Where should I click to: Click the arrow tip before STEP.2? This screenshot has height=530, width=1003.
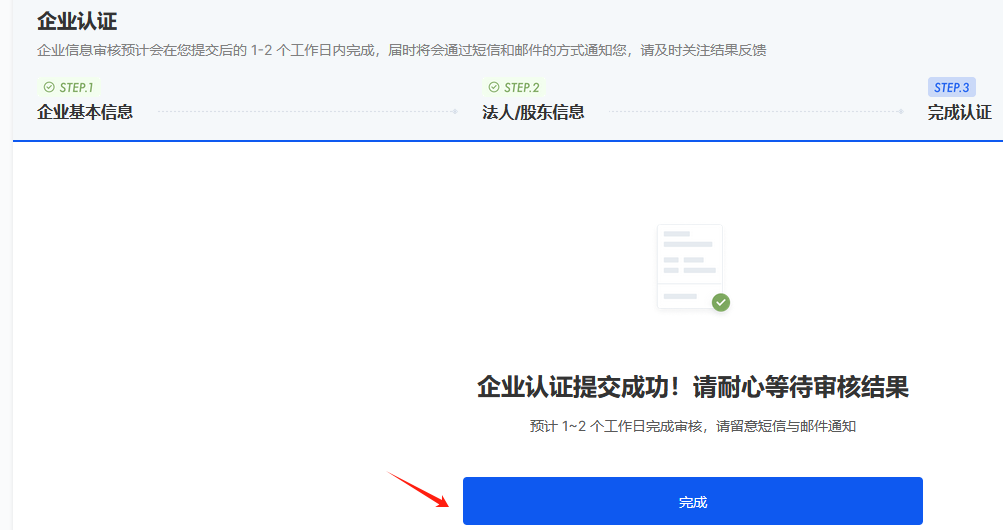[x=456, y=112]
